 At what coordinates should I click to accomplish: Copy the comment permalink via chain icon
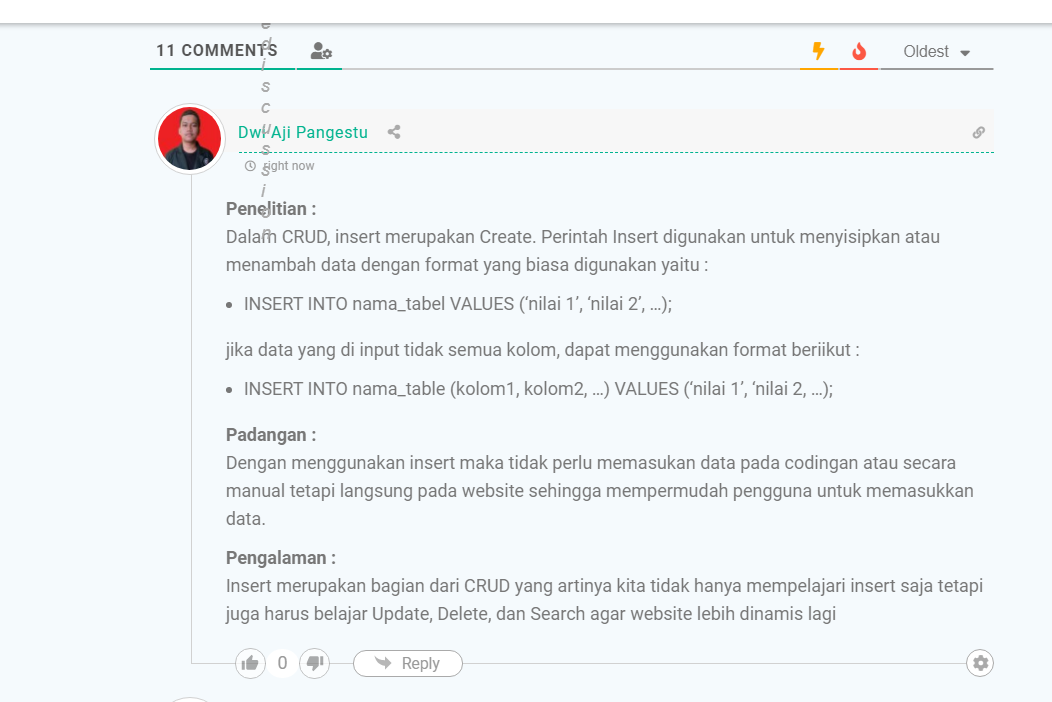click(979, 132)
